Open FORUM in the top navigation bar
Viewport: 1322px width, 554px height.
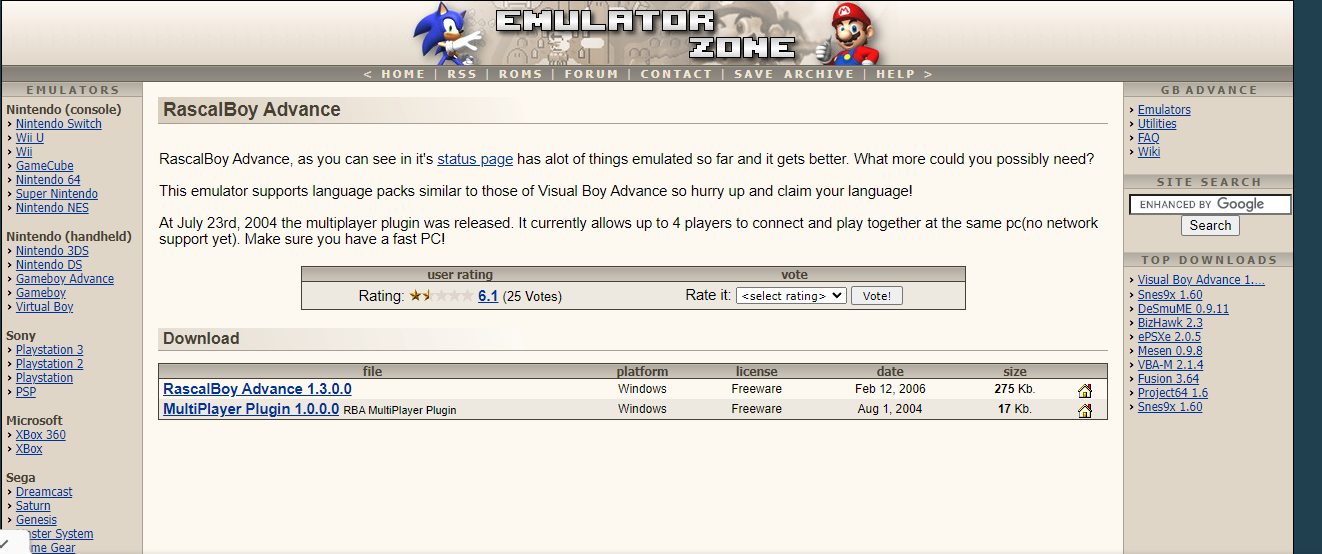click(591, 74)
